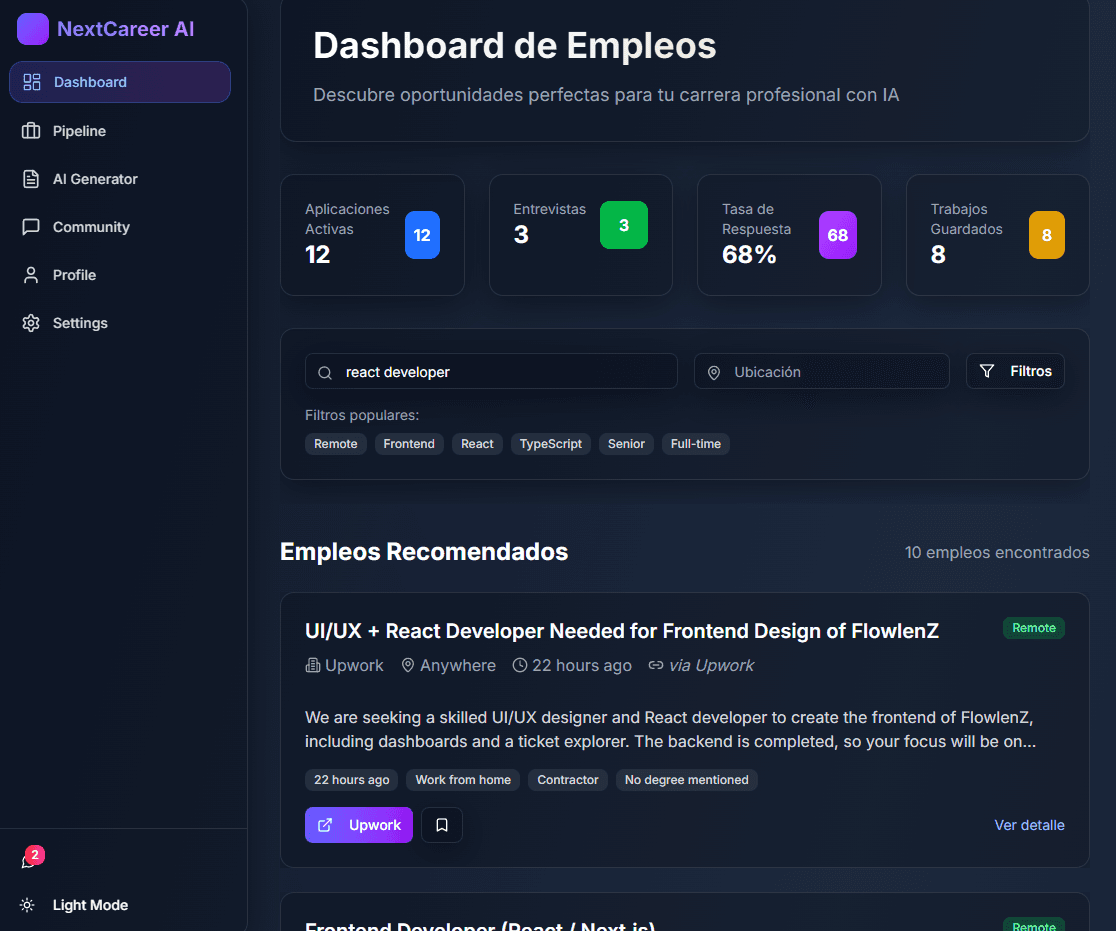This screenshot has height=931, width=1116.
Task: Select the TypeScript filter chip
Action: point(551,444)
